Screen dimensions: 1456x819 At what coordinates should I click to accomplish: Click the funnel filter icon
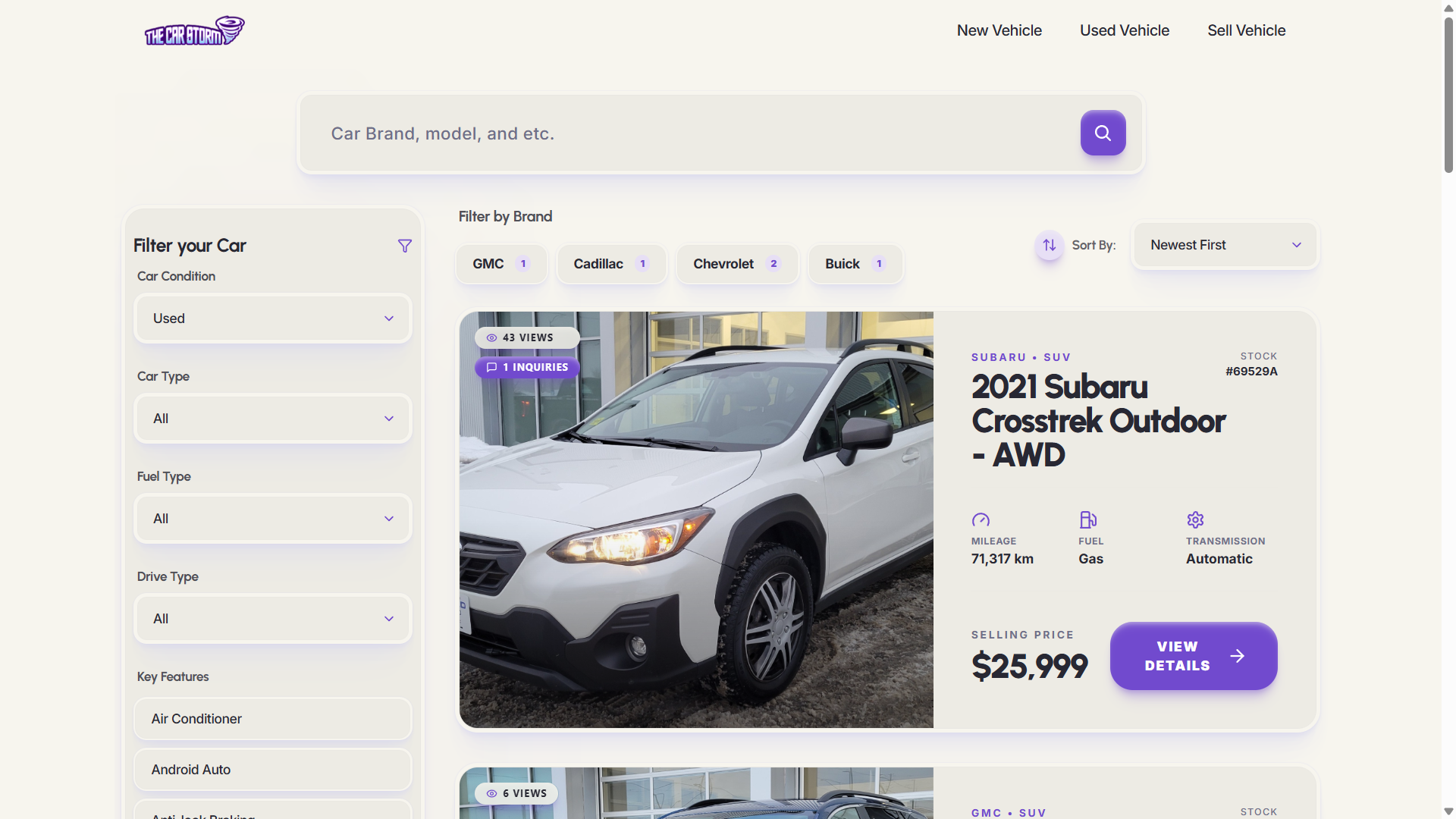(405, 246)
